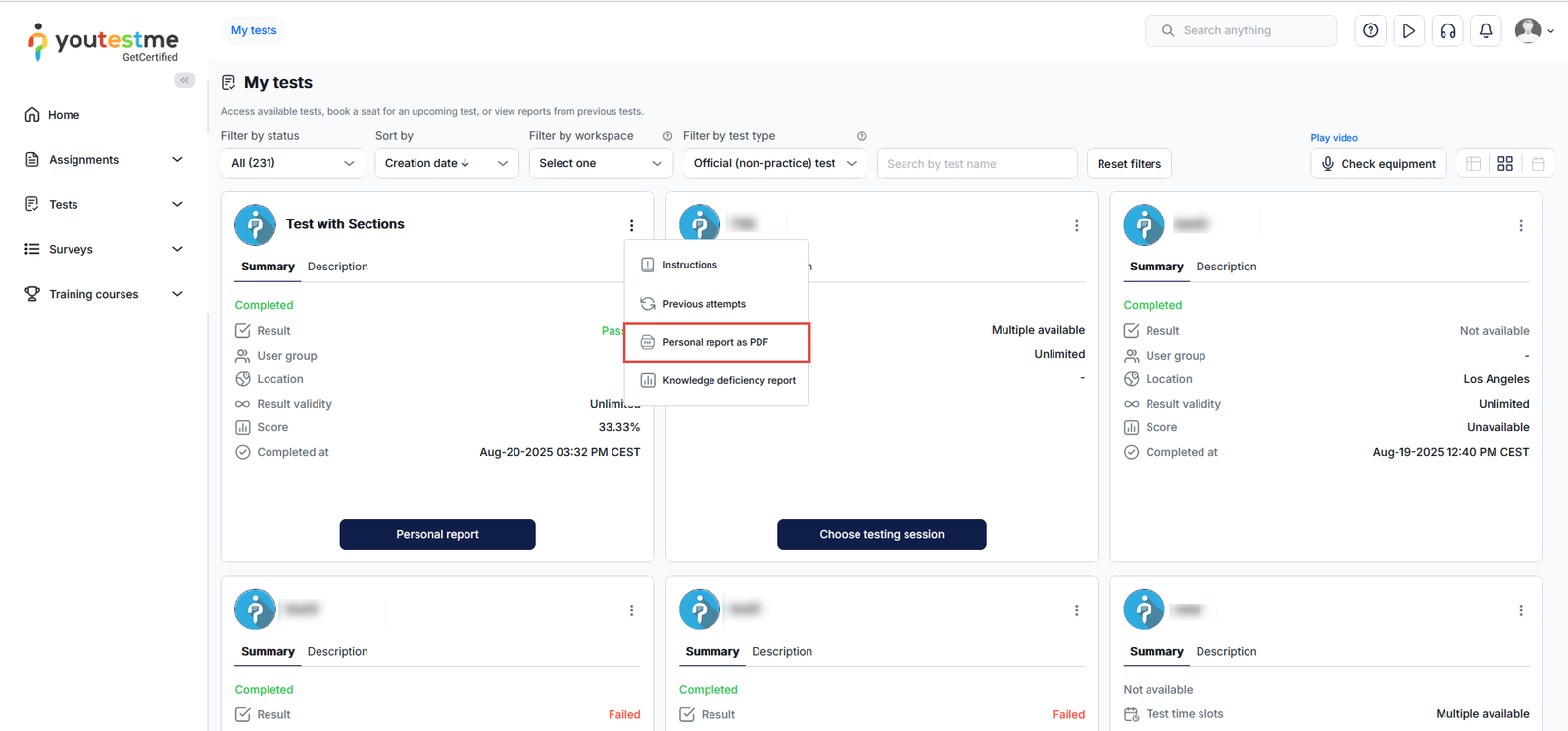Choose Knowledge deficiency report menu item
Viewport: 1568px width, 731px height.
(728, 380)
